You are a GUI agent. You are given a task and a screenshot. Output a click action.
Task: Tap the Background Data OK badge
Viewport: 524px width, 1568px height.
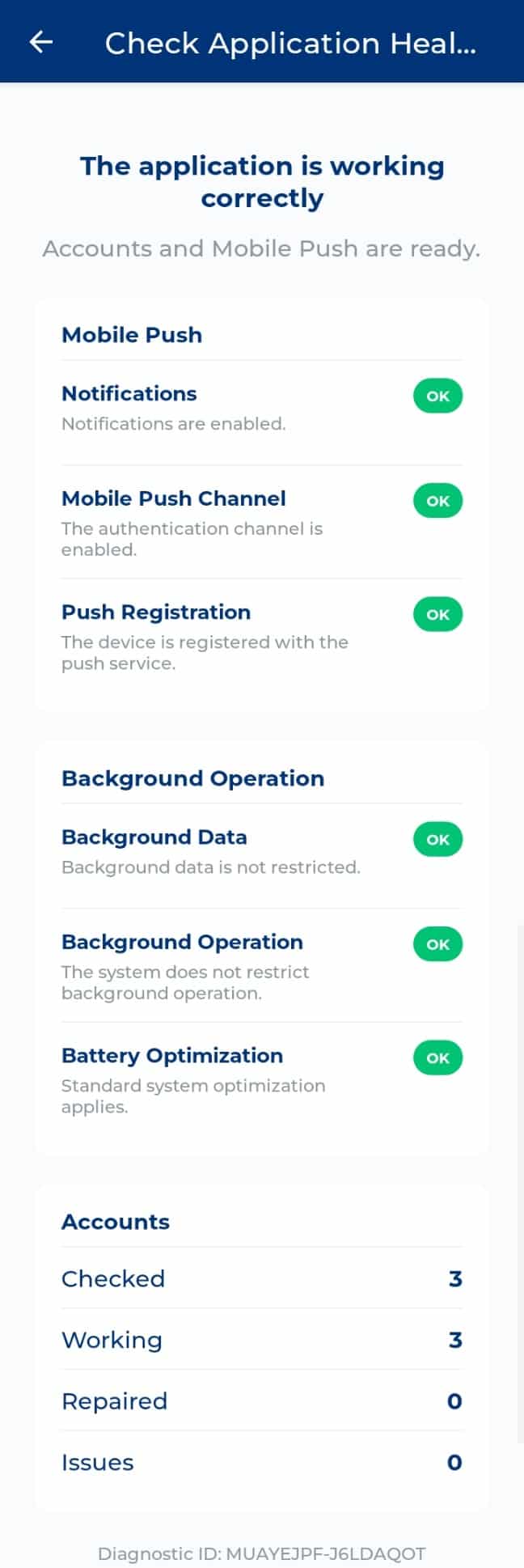[x=437, y=839]
